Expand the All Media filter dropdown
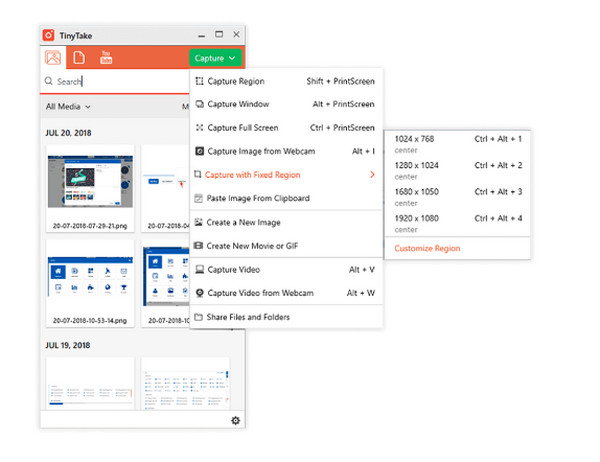This screenshot has height=462, width=600. tap(68, 107)
